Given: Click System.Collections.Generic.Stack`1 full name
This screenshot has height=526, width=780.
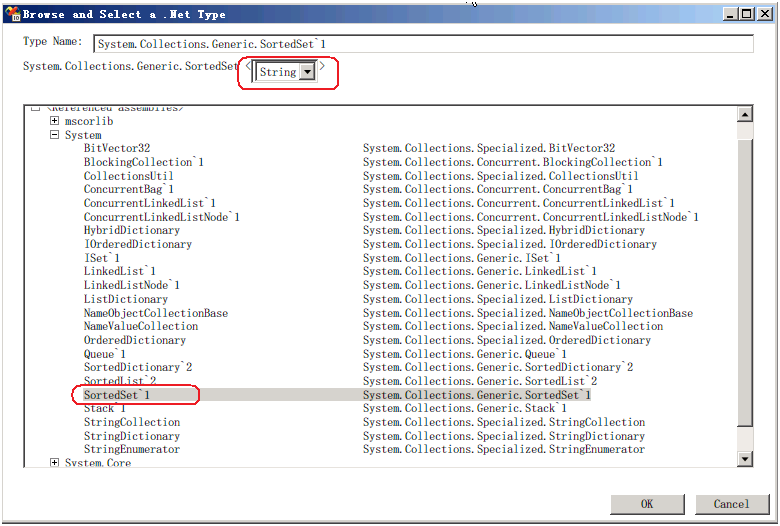Looking at the screenshot, I should click(465, 409).
